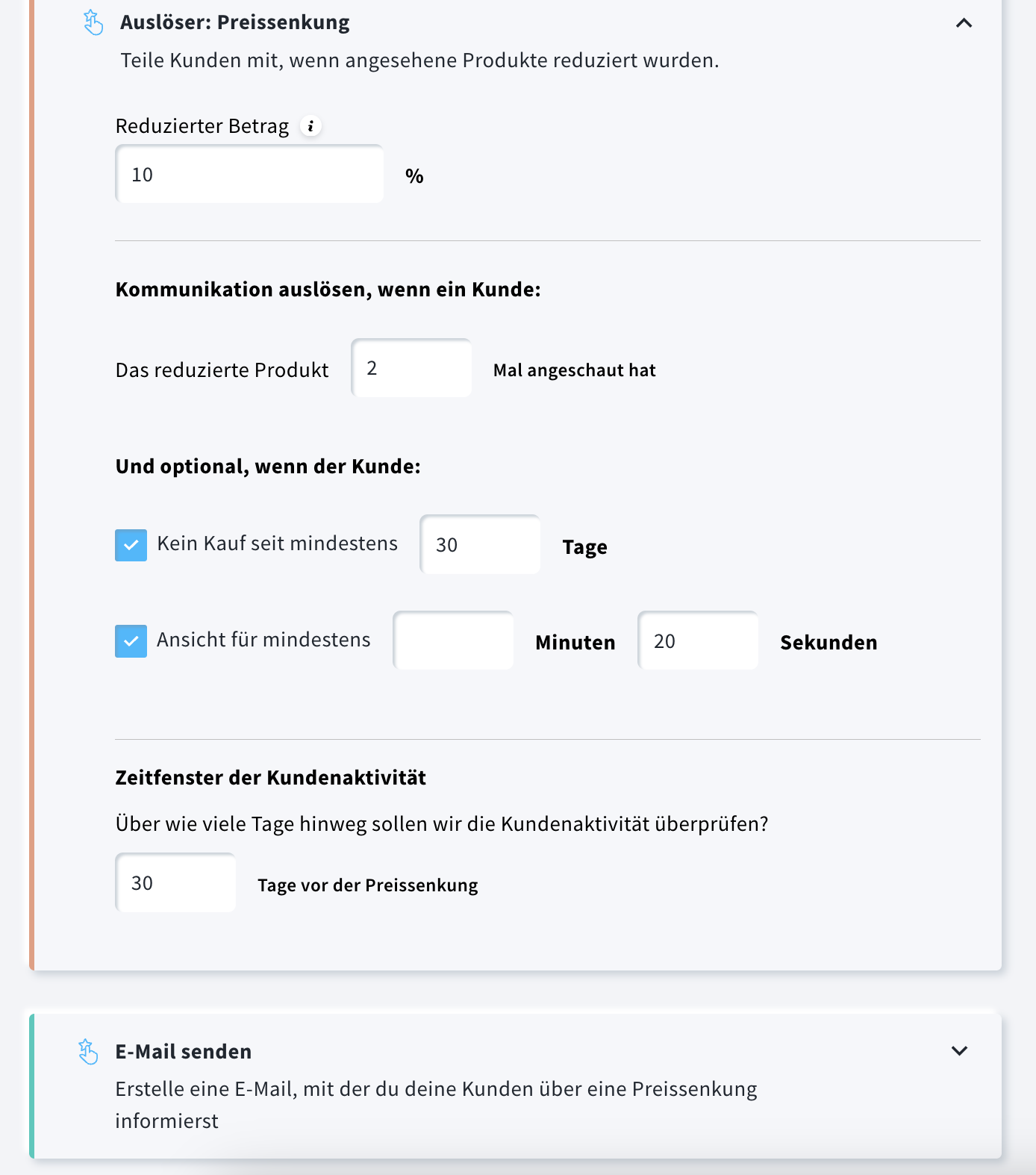Click the hand icon beside E-Mail senden
Image resolution: width=1036 pixels, height=1175 pixels.
click(88, 1051)
